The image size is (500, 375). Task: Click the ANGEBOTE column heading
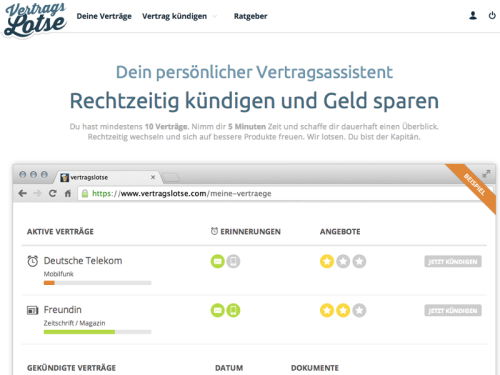pyautogui.click(x=340, y=232)
